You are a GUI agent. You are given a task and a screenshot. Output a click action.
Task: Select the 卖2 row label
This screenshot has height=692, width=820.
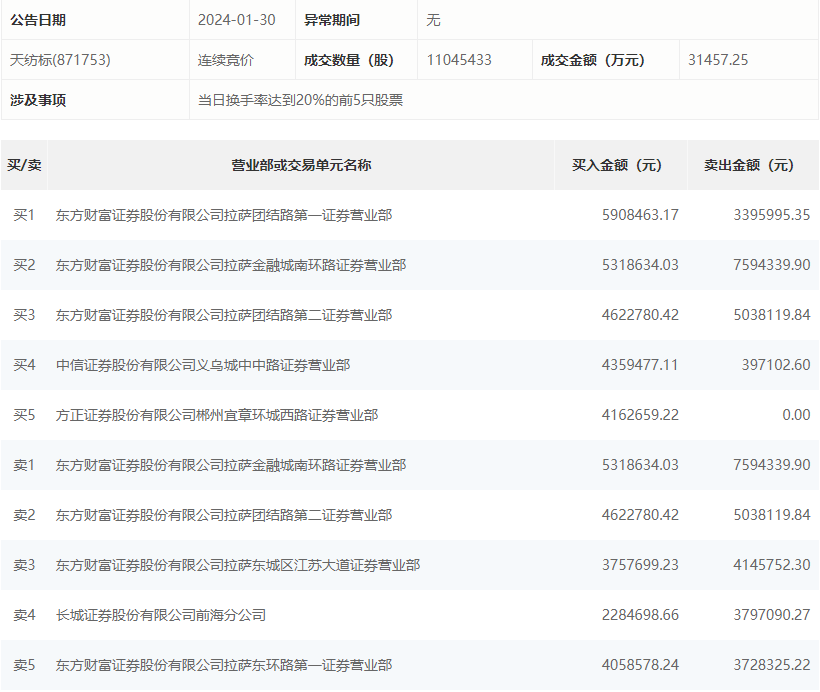point(24,515)
